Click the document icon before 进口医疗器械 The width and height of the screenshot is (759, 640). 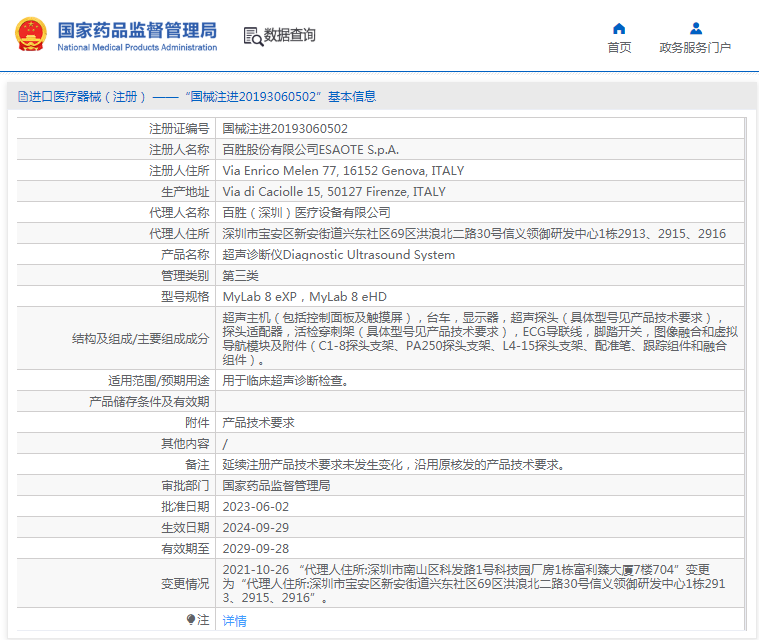tap(23, 96)
